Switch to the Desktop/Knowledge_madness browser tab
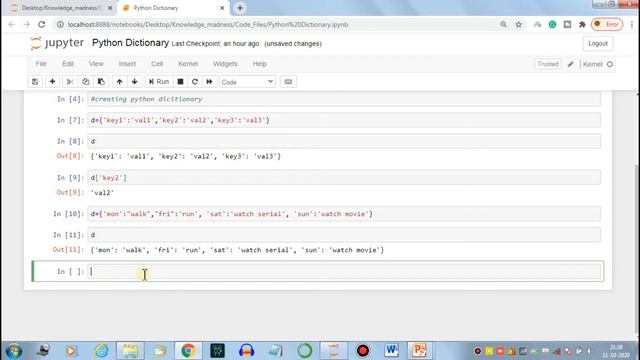 tap(61, 8)
